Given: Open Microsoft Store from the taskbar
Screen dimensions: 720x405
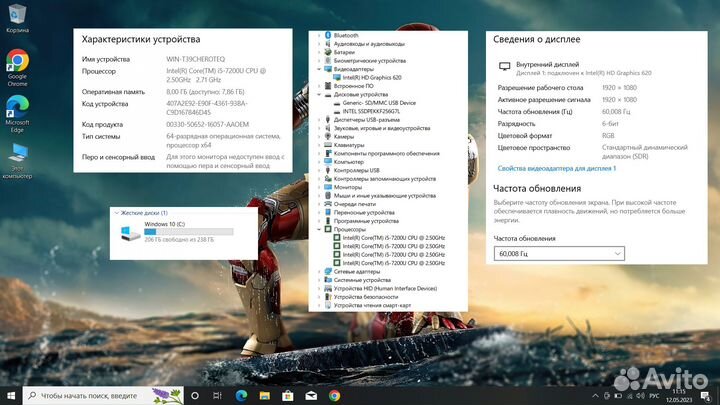Looking at the screenshot, I should coord(288,395).
